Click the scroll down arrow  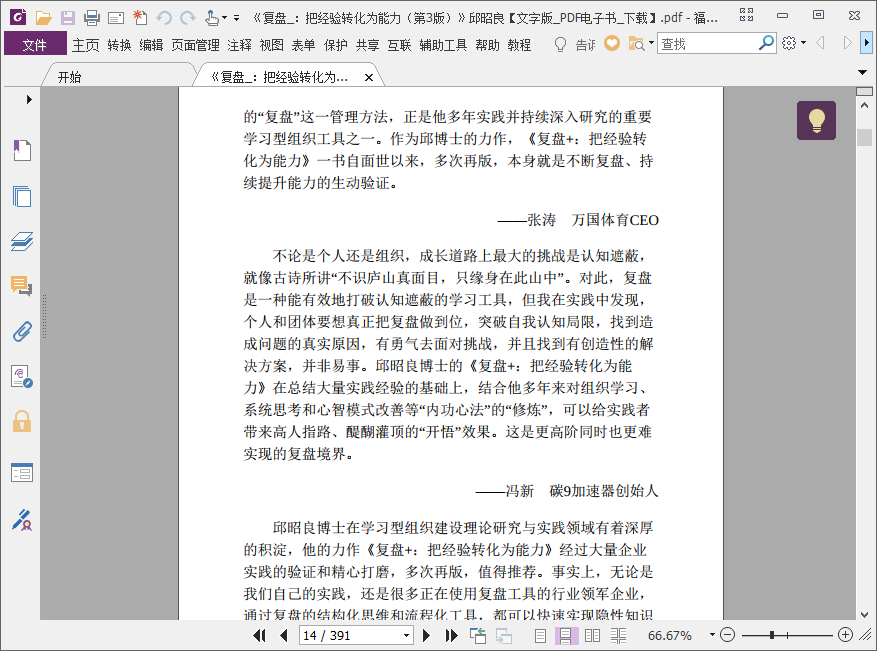[865, 614]
